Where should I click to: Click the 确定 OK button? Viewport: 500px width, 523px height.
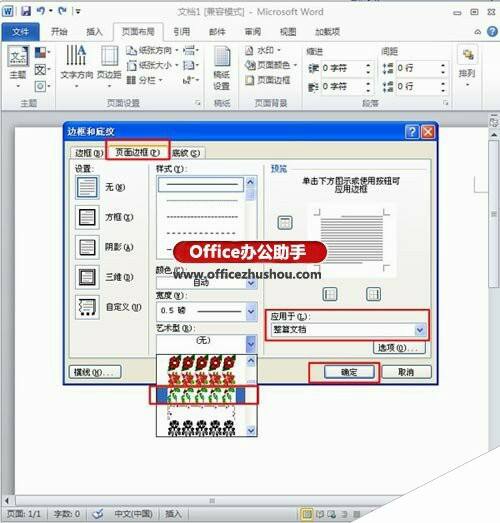pyautogui.click(x=349, y=372)
